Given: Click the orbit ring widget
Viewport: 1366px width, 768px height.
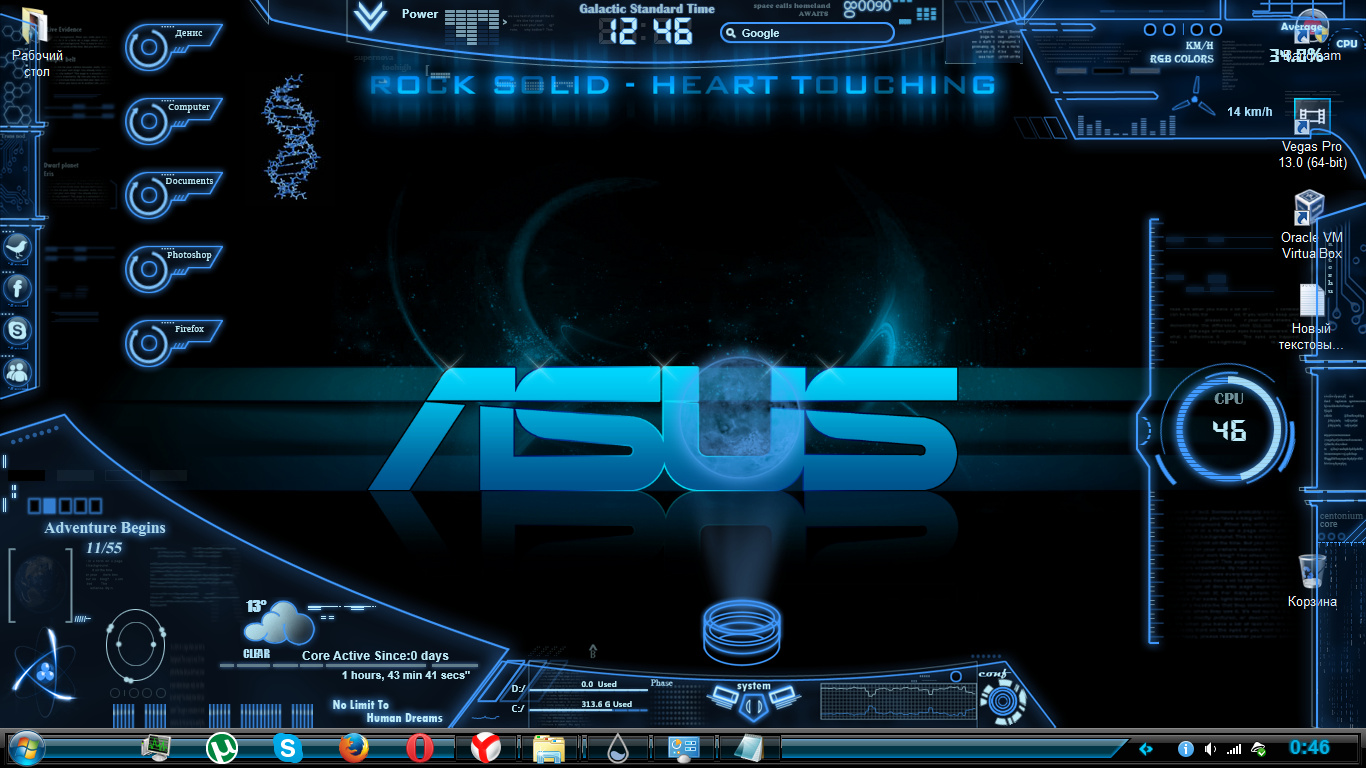Looking at the screenshot, I should (134, 647).
